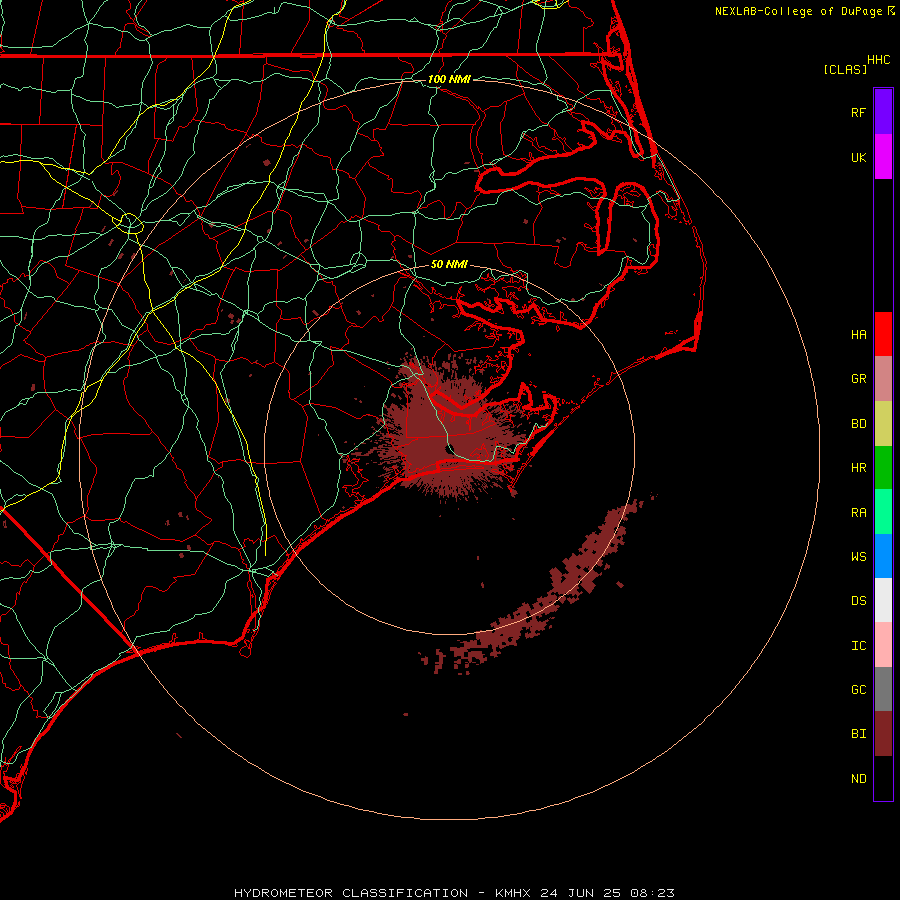Image resolution: width=900 pixels, height=900 pixels.
Task: Click the RF purple legend swatch
Action: (883, 112)
